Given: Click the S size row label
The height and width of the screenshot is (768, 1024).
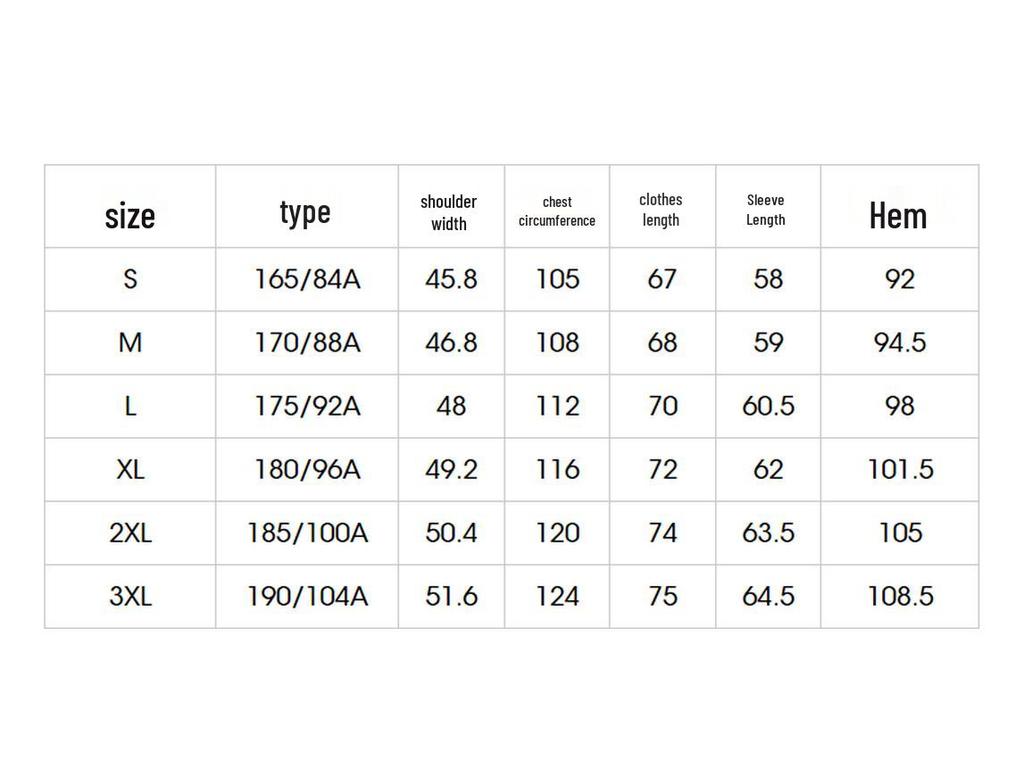Looking at the screenshot, I should coord(130,279).
